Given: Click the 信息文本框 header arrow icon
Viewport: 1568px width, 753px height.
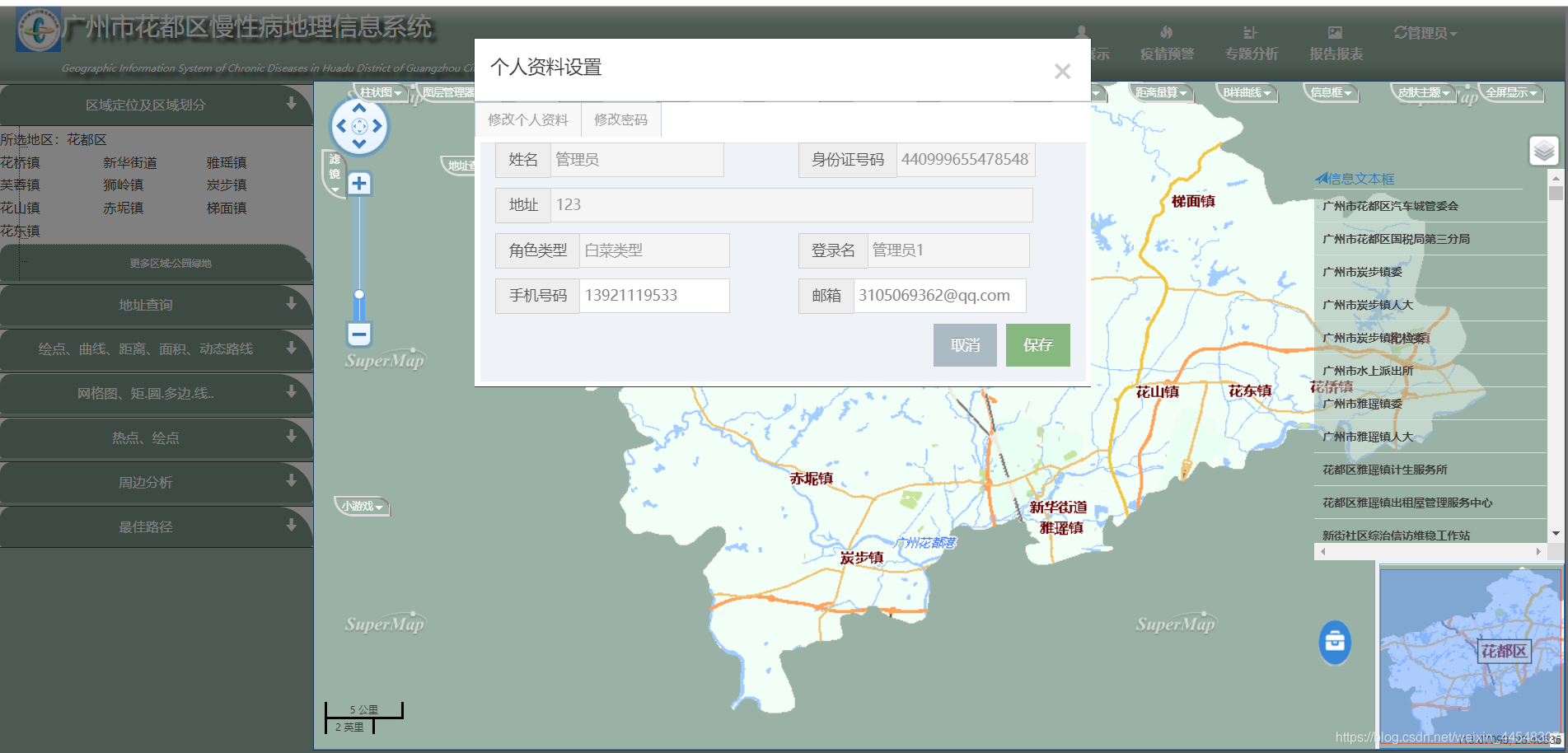Looking at the screenshot, I should [x=1321, y=178].
